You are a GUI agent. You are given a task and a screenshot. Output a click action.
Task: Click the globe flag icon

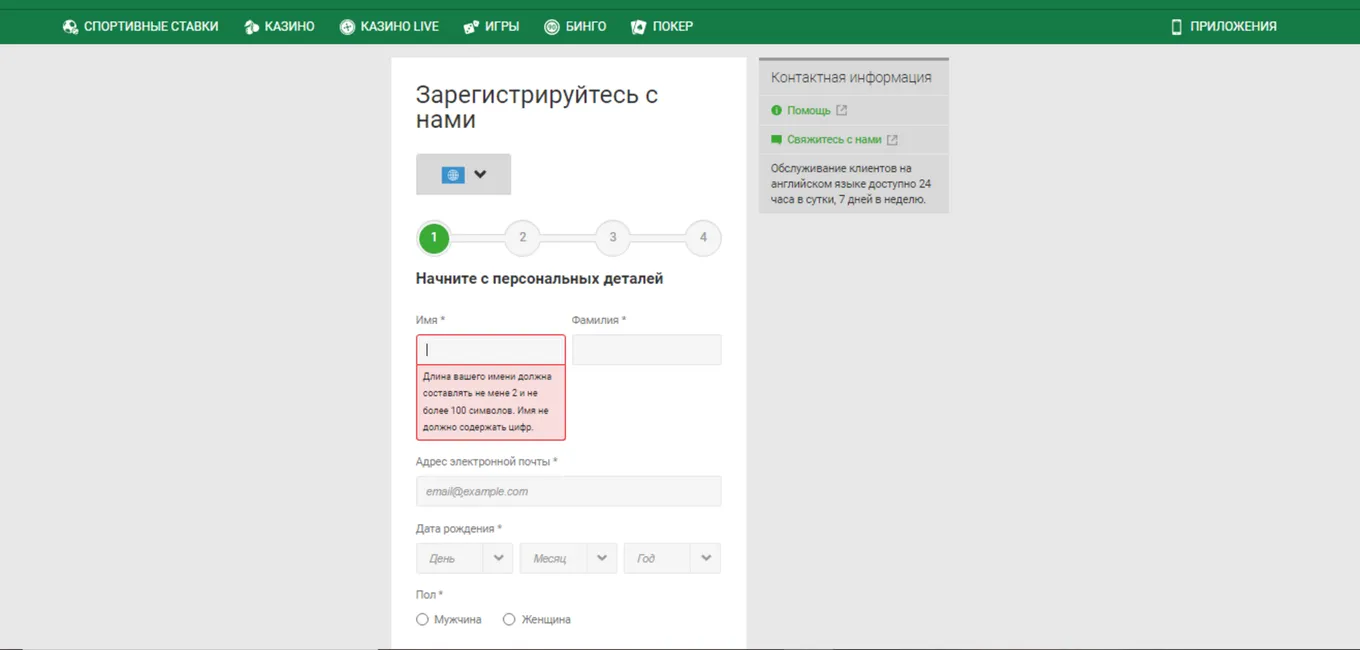453,175
